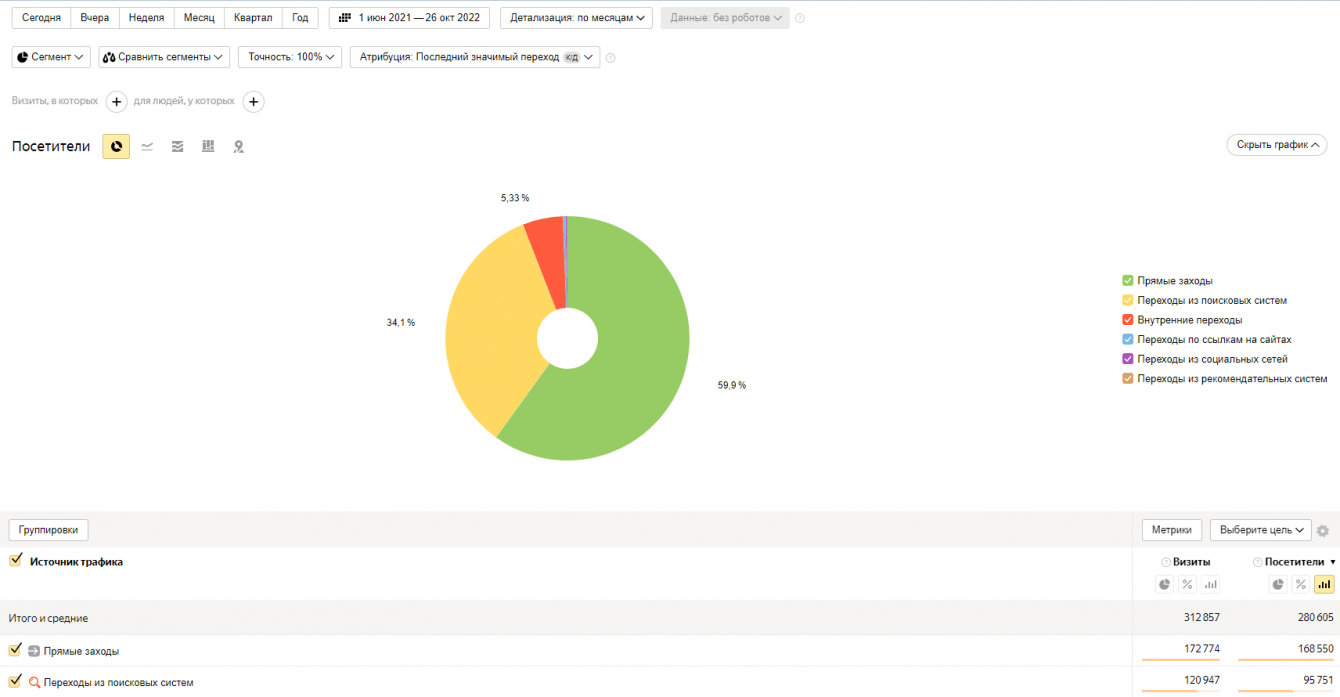Switch to the stacked area chart icon

click(177, 147)
